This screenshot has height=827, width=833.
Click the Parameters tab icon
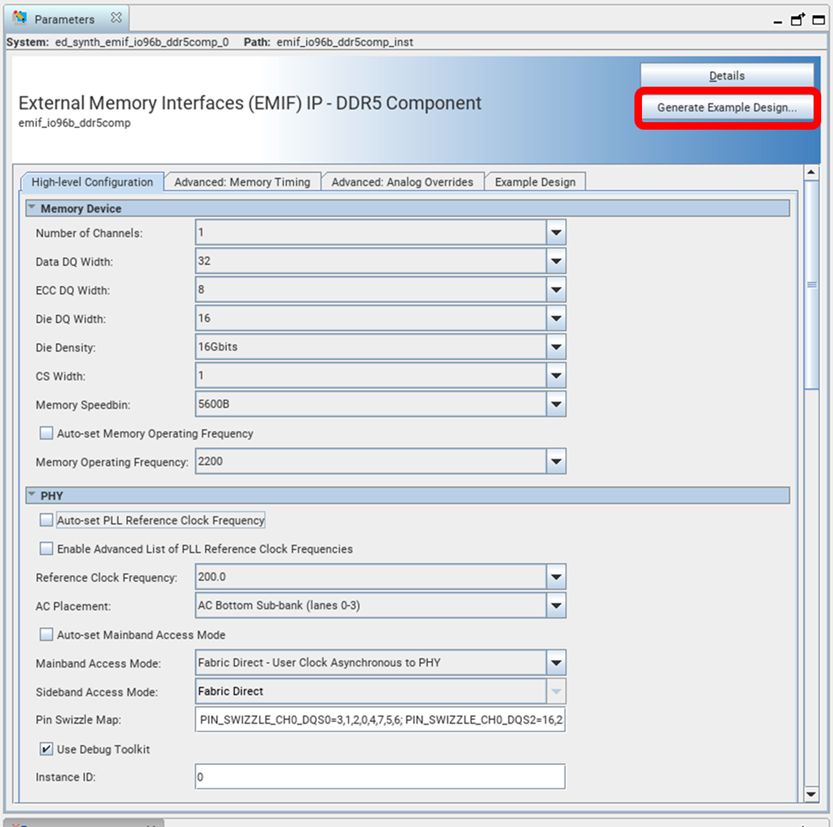(x=20, y=18)
